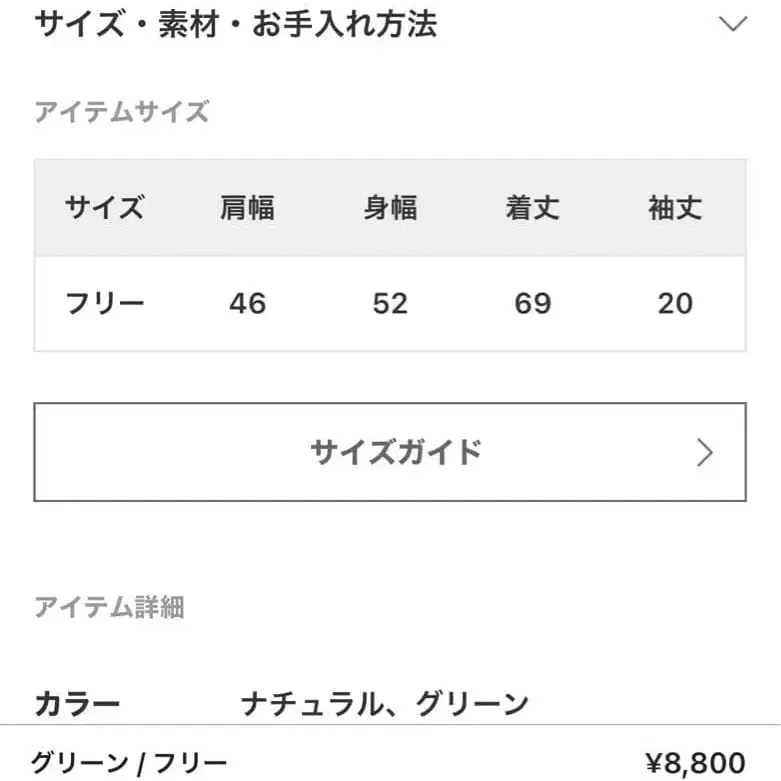Click the ナチュラル、グリーン color text
Screen dimensions: 781x781
[385, 704]
